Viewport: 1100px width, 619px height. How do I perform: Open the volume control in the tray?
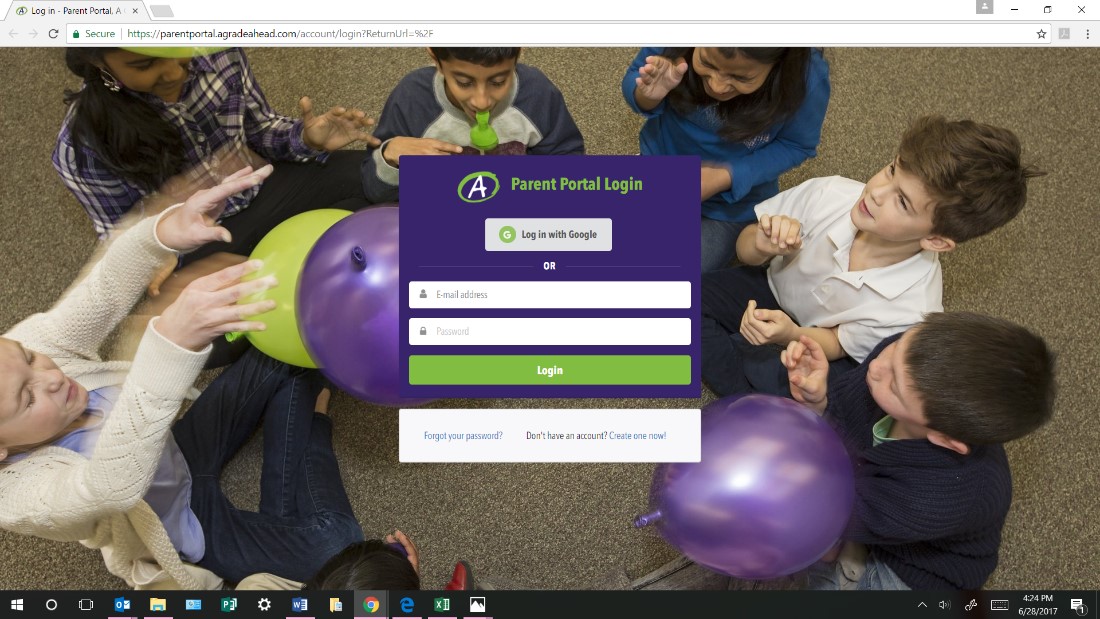tap(945, 604)
